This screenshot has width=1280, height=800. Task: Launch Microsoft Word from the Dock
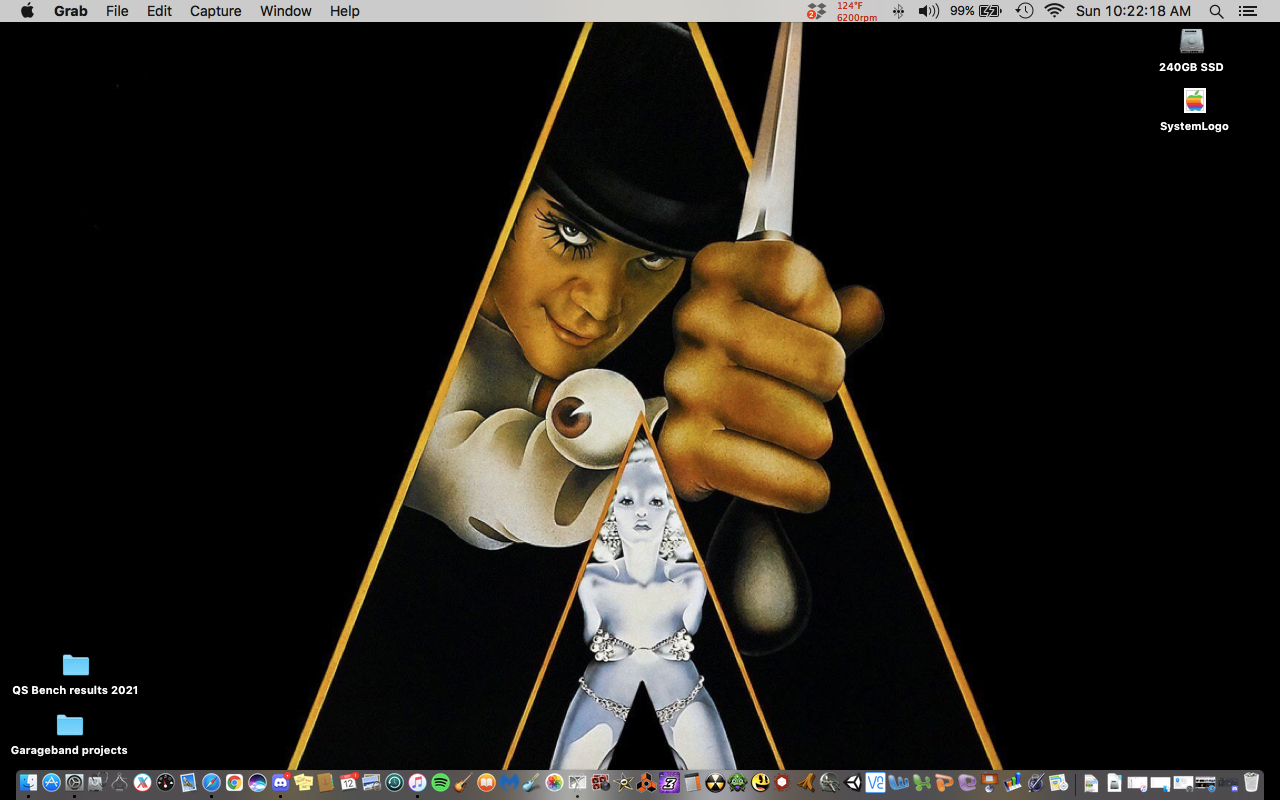point(899,783)
